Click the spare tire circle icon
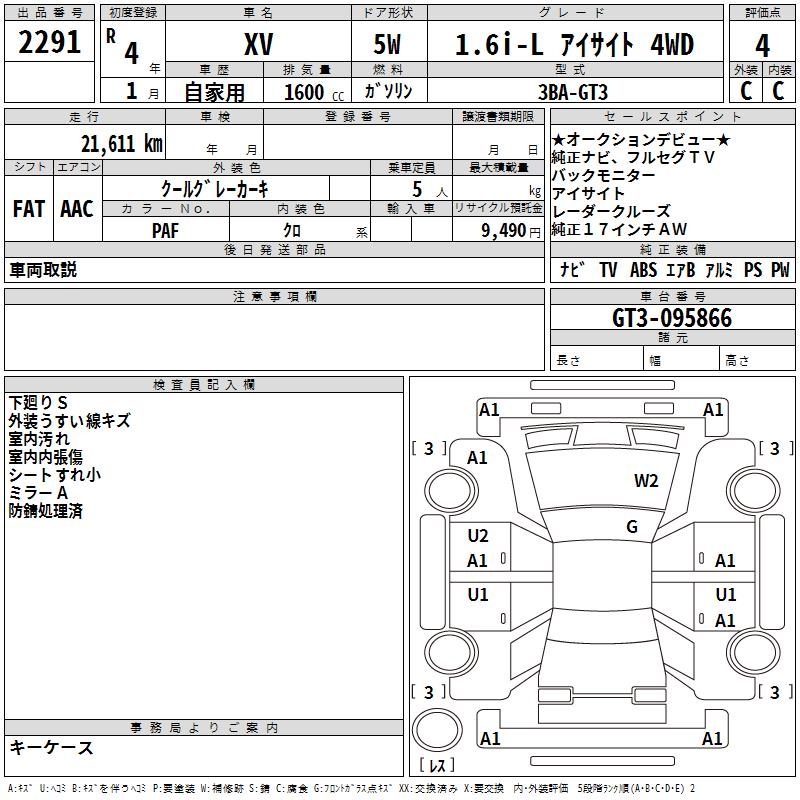The image size is (800, 800). pos(437,730)
